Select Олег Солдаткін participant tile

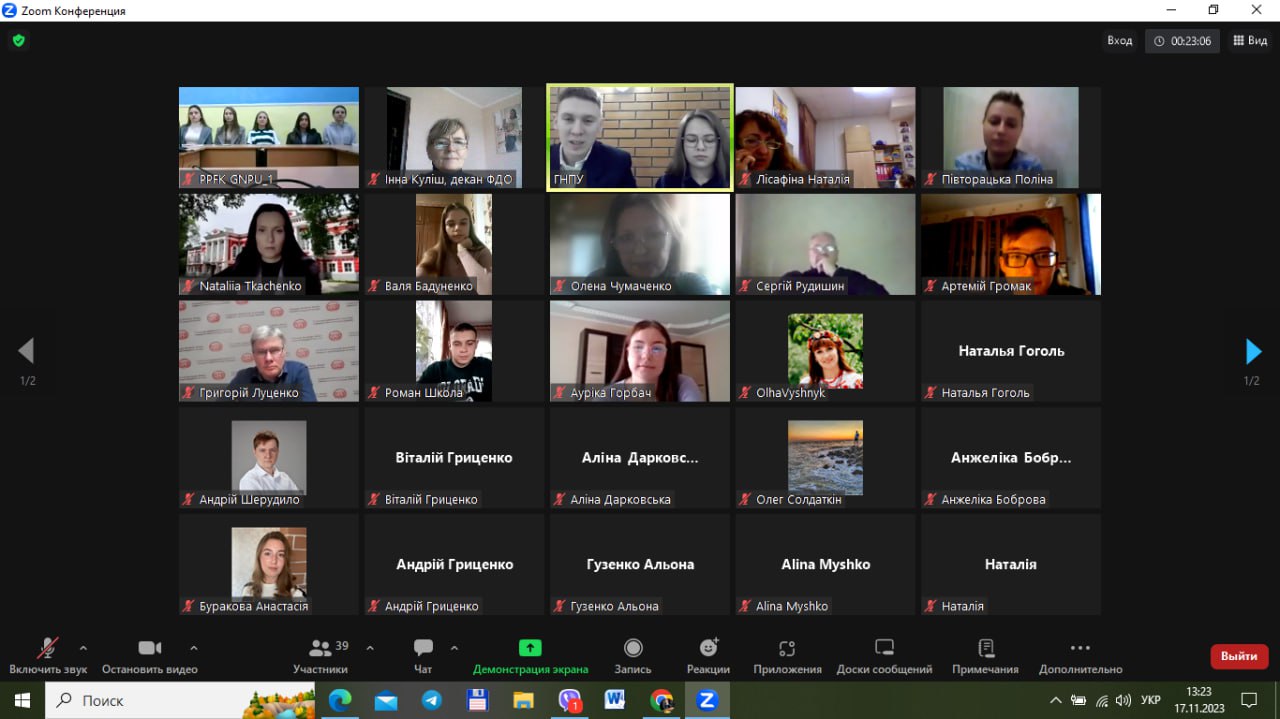click(825, 458)
